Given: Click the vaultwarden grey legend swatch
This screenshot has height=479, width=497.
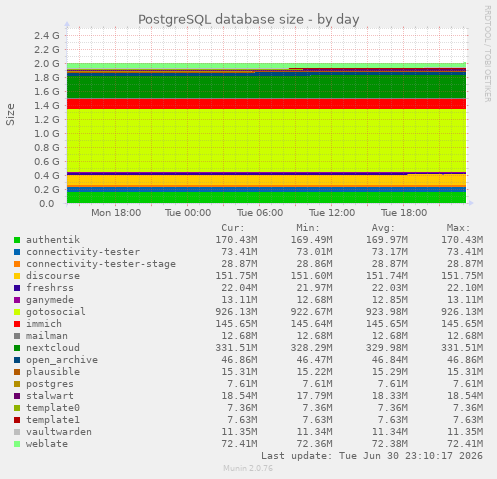Looking at the screenshot, I should tap(17, 432).
